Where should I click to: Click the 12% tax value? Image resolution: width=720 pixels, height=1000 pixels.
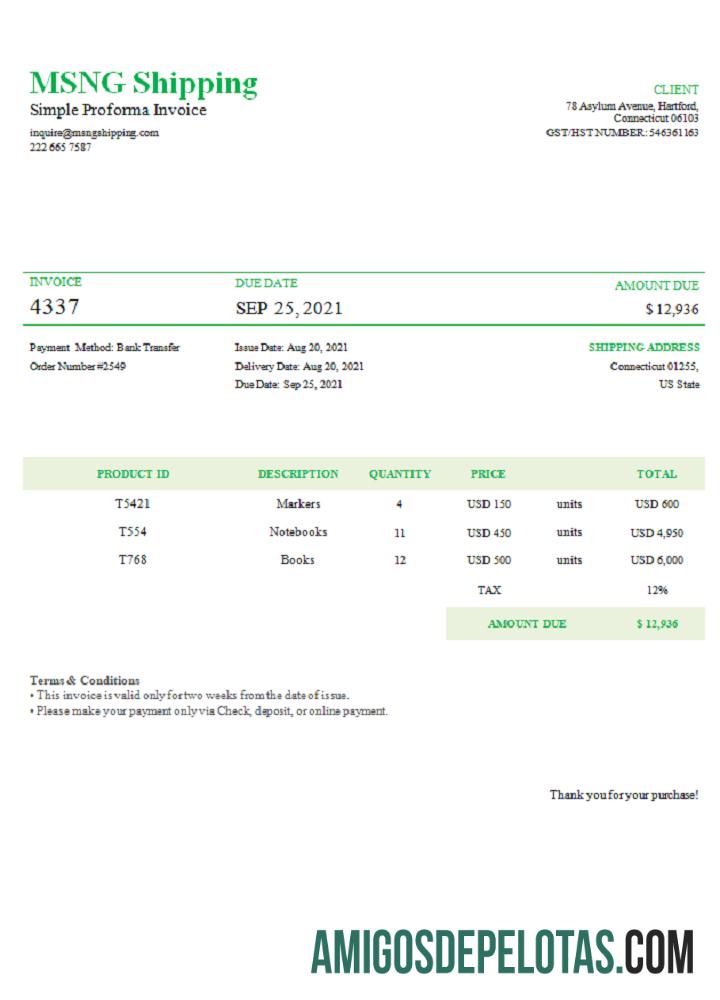coord(657,591)
